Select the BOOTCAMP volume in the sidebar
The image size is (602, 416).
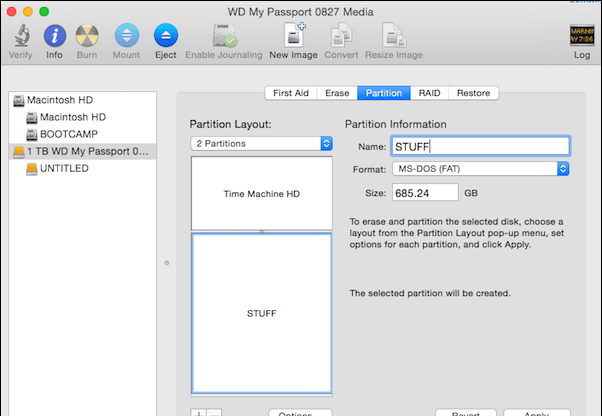83,134
